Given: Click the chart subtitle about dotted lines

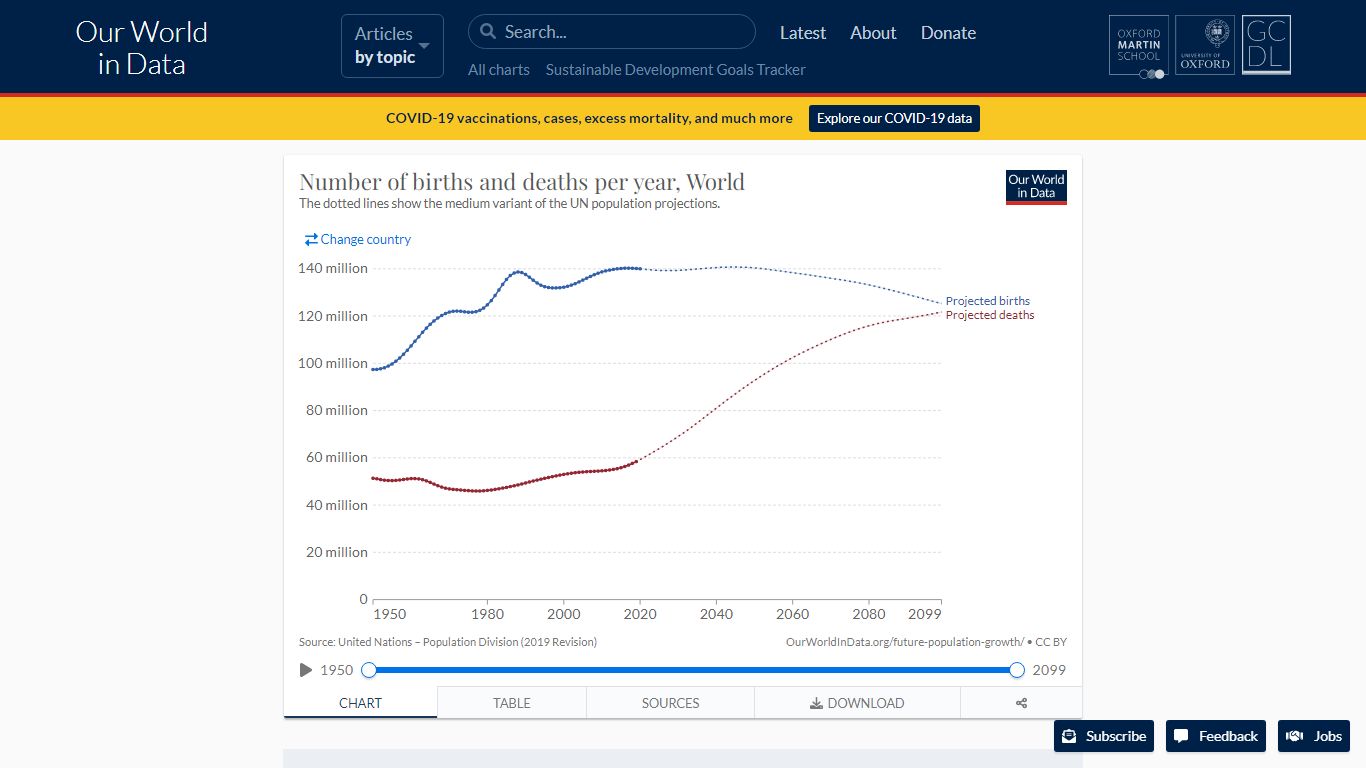Looking at the screenshot, I should point(509,204).
